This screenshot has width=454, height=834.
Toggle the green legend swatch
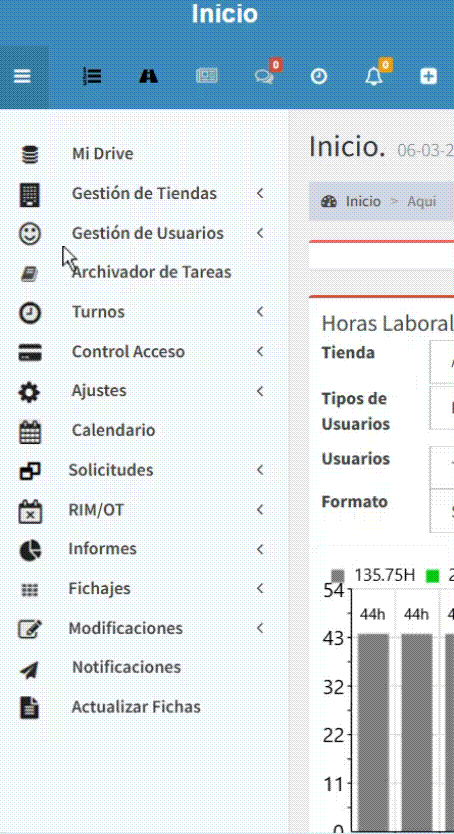tap(432, 576)
